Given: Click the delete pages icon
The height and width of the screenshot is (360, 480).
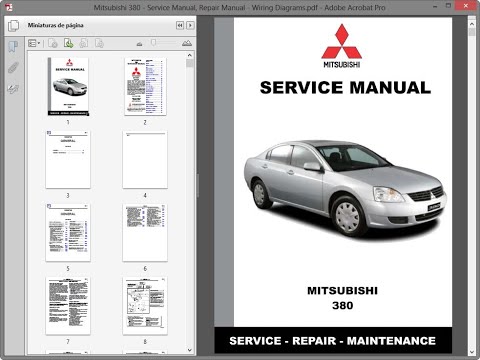Looking at the screenshot, I should (x=53, y=43).
